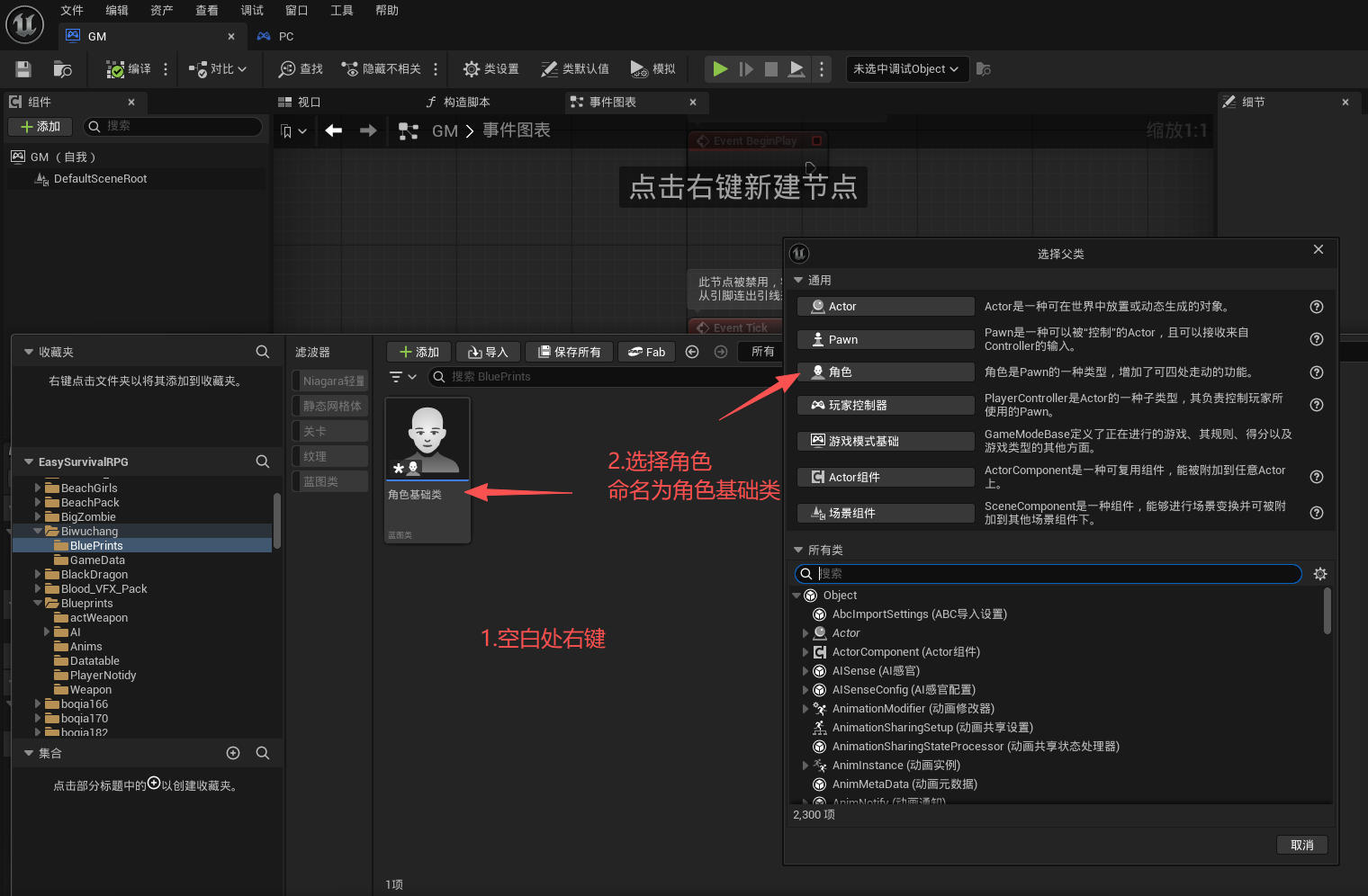Click 取消 to cancel class picker

[1302, 846]
